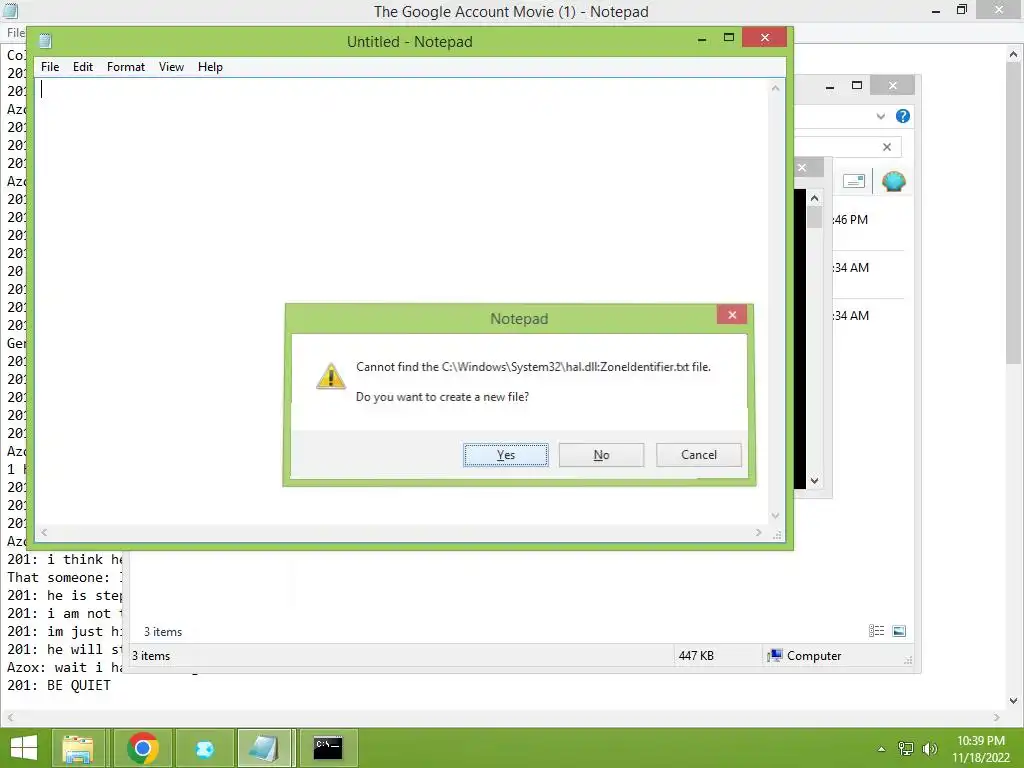Open the Edit menu in Untitled Notepad
The width and height of the screenshot is (1024, 768).
[x=82, y=67]
